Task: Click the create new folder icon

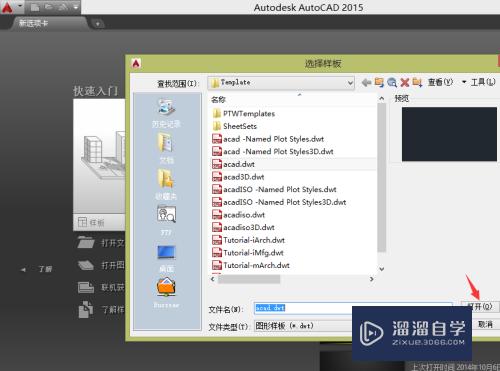Action: (417, 82)
